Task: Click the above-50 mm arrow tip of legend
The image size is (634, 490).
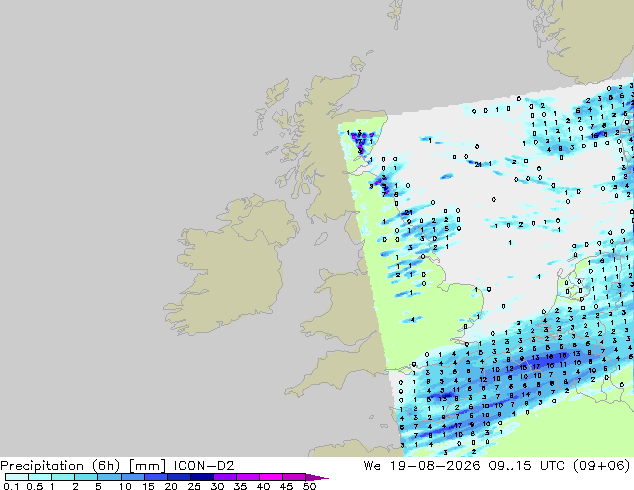Action: pos(317,477)
